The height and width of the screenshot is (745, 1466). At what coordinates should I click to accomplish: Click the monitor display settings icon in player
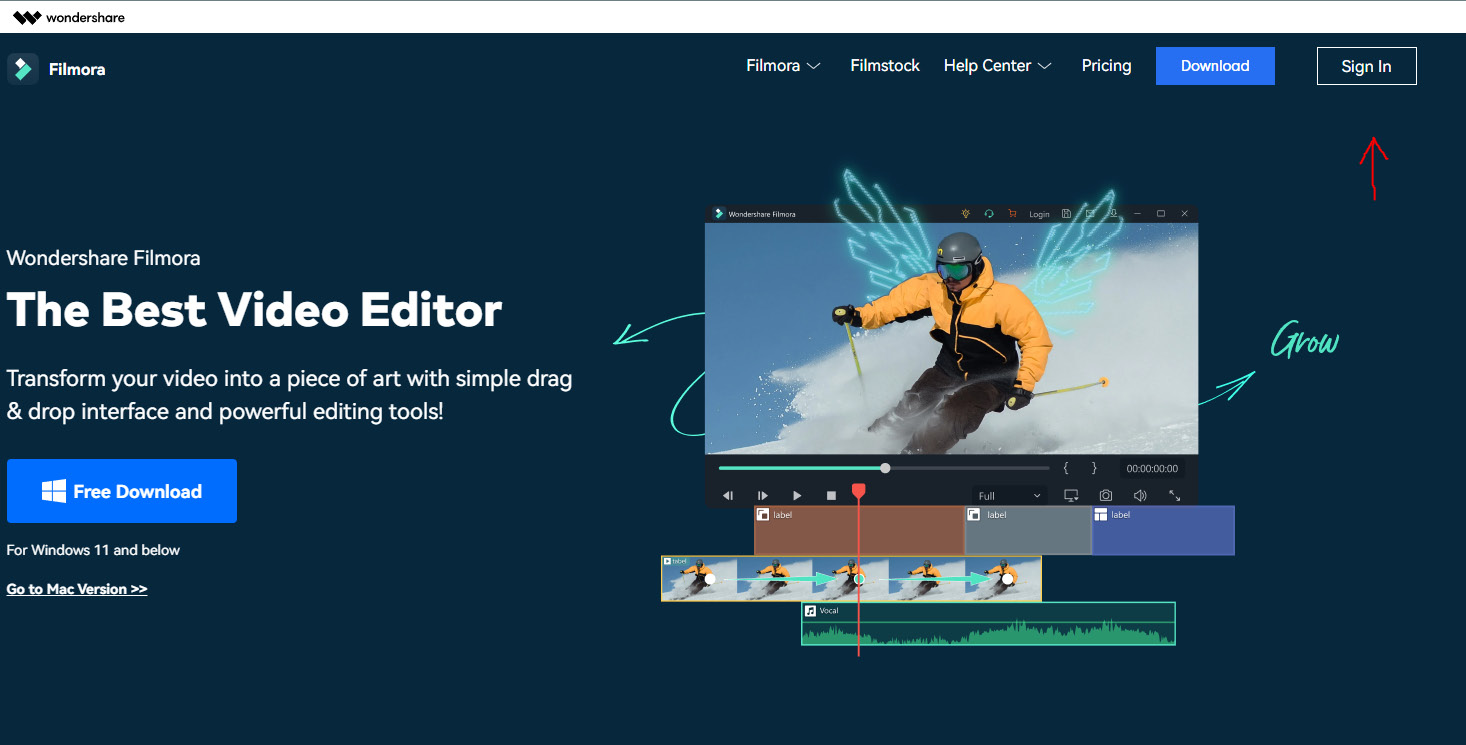[1071, 496]
